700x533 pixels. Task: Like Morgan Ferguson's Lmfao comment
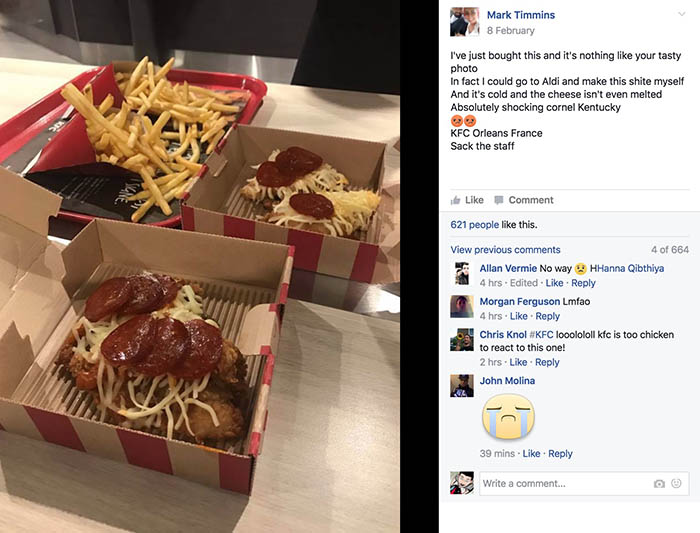(518, 316)
